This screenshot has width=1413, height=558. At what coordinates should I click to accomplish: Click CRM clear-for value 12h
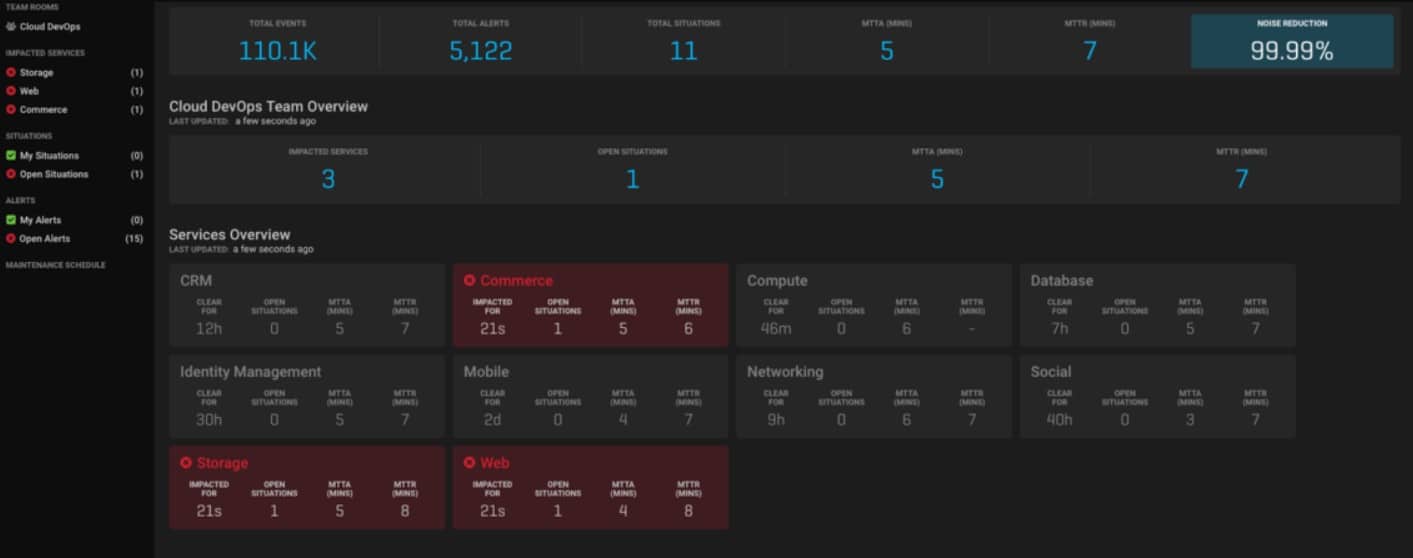[x=209, y=329]
